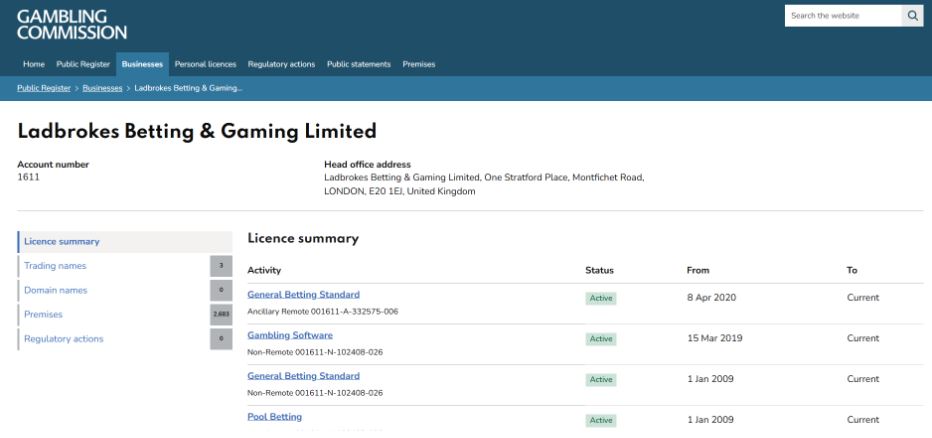The width and height of the screenshot is (932, 438).
Task: Click the Activity column header
Action: tap(264, 270)
